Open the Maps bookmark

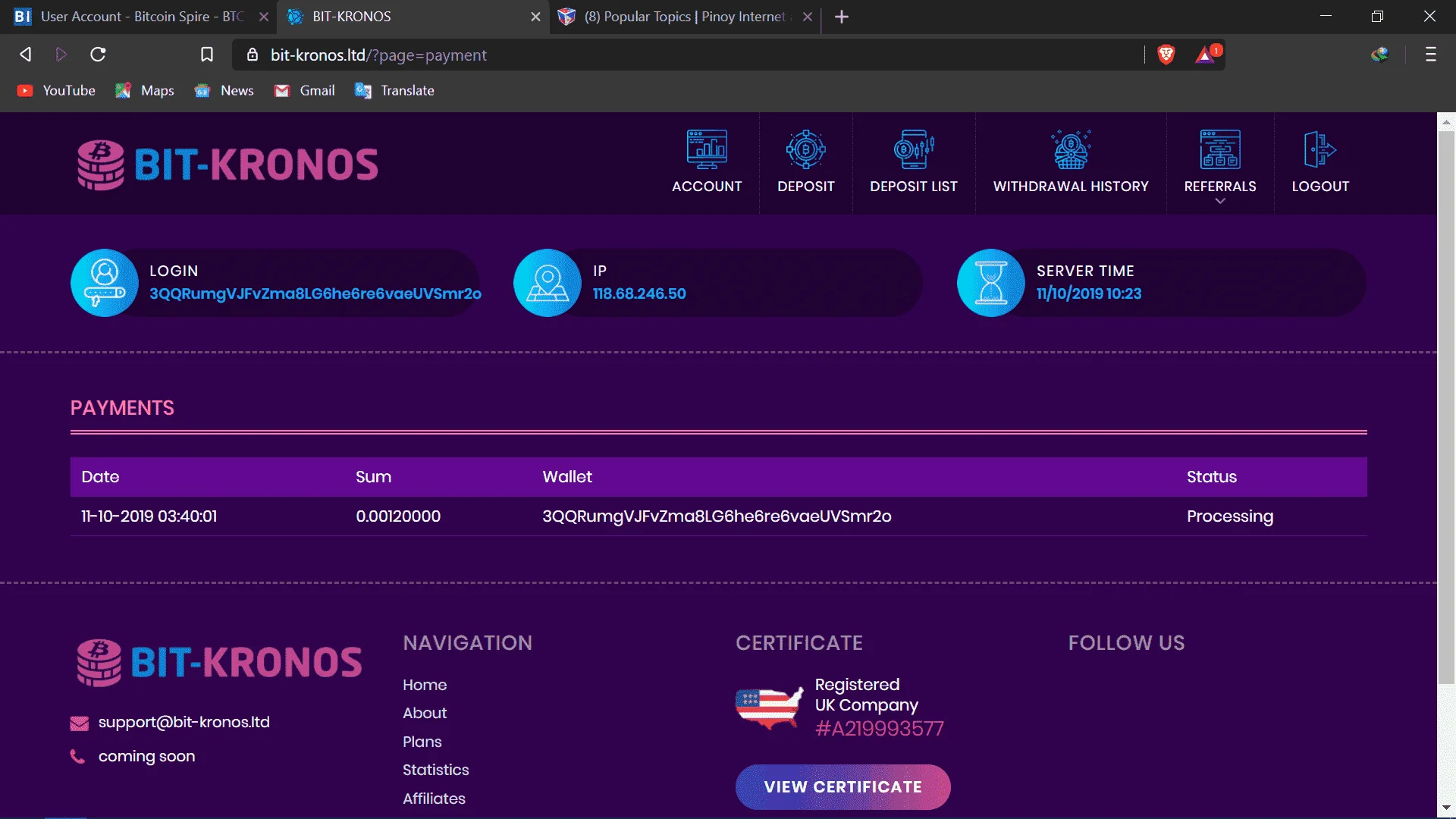145,91
